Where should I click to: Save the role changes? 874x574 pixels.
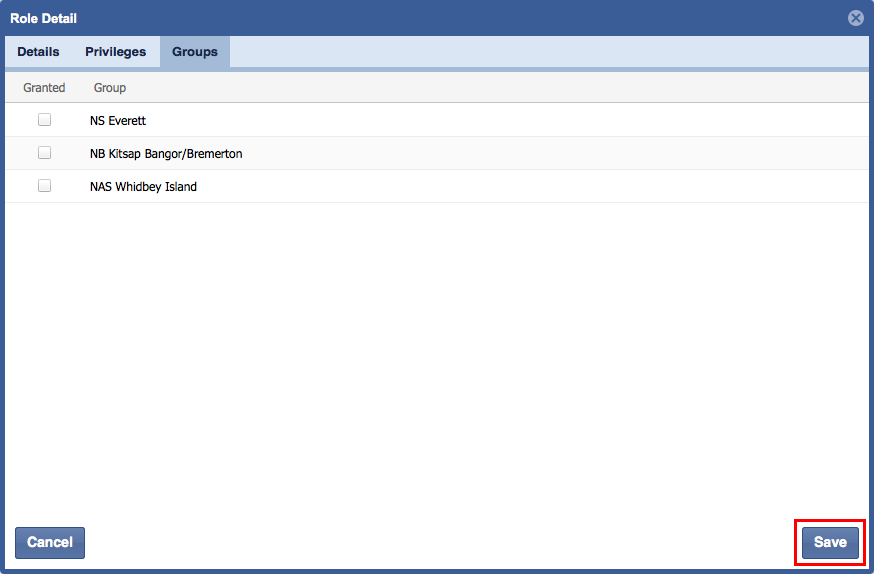[x=830, y=542]
